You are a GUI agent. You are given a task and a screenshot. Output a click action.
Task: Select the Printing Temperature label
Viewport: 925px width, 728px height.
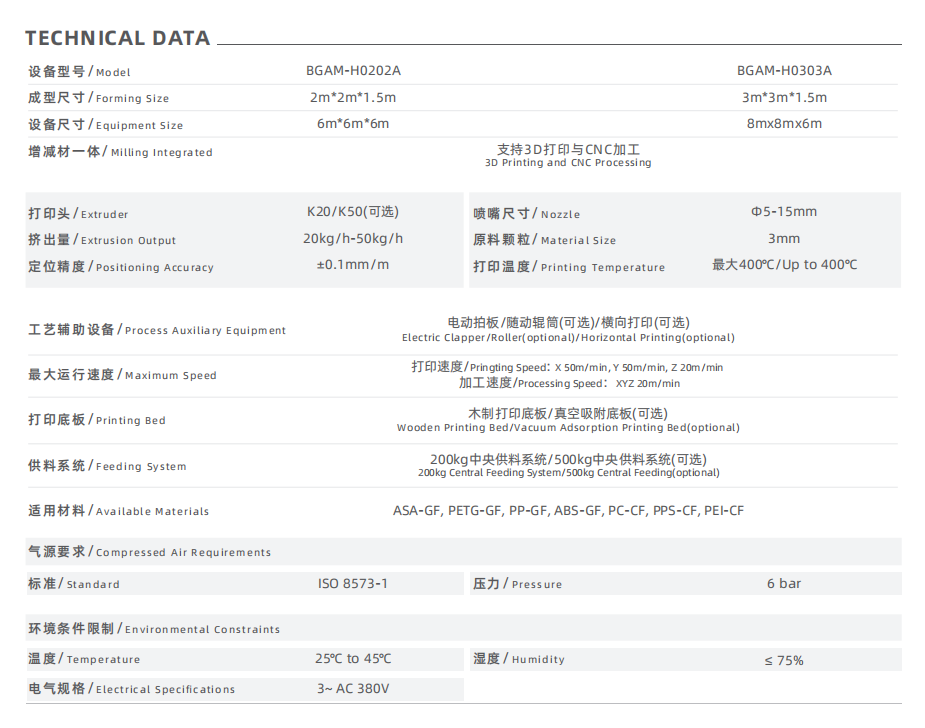pos(569,267)
